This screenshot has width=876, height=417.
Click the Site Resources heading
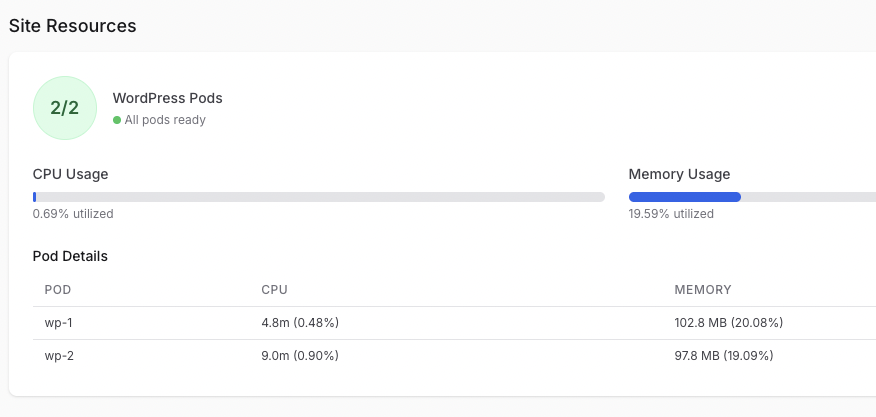[73, 26]
